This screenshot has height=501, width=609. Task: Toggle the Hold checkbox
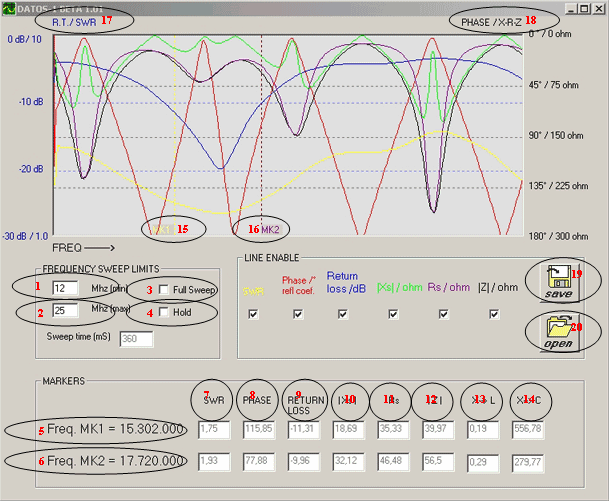[x=164, y=313]
